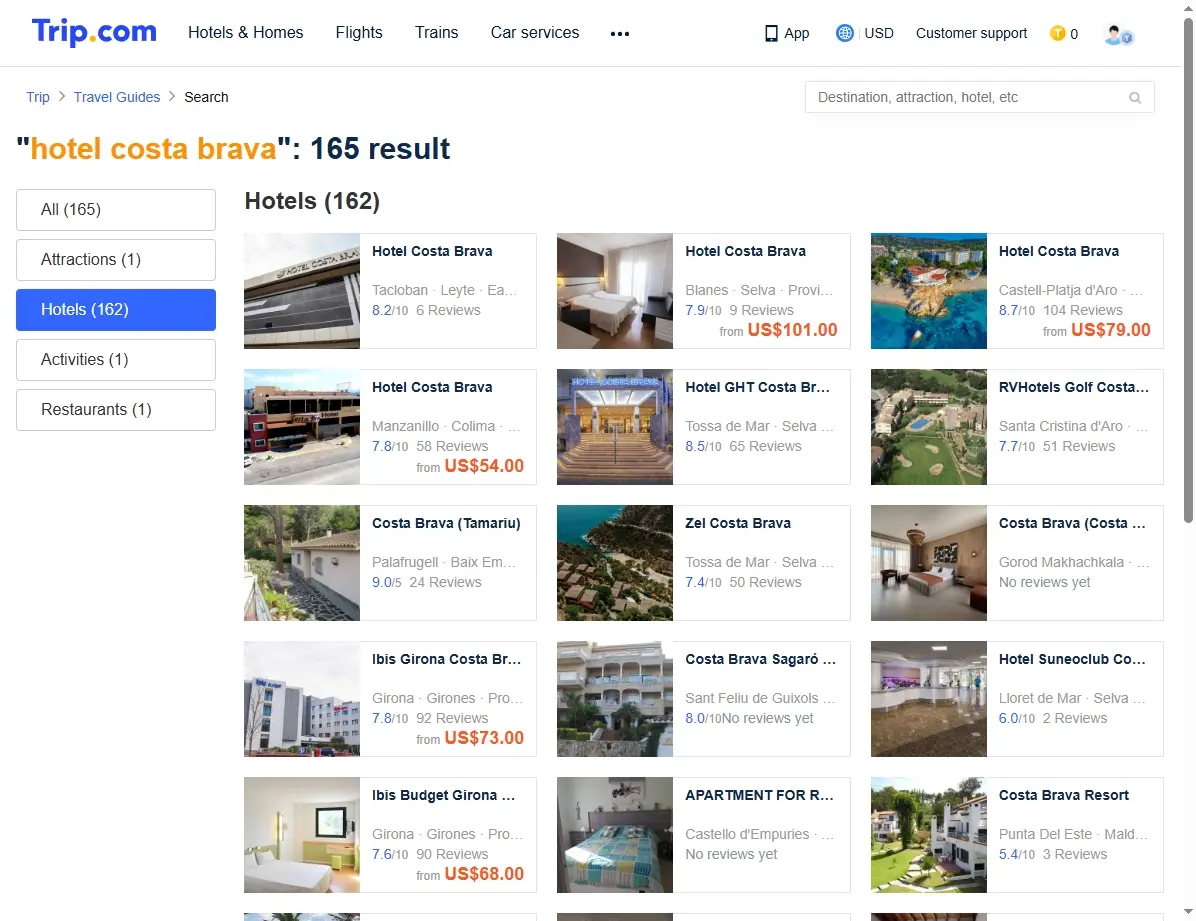This screenshot has height=921, width=1196.
Task: Click the Trip Coins icon
Action: [1057, 33]
